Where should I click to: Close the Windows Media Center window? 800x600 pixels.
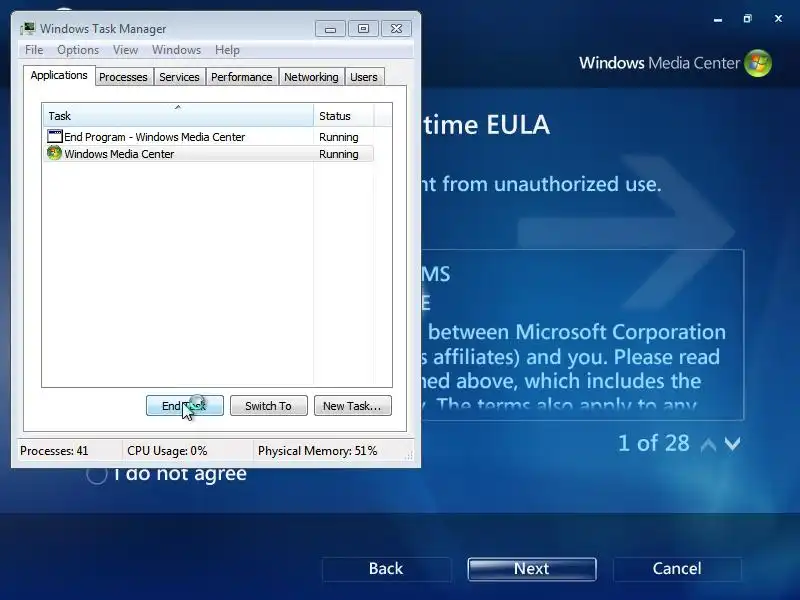[778, 18]
